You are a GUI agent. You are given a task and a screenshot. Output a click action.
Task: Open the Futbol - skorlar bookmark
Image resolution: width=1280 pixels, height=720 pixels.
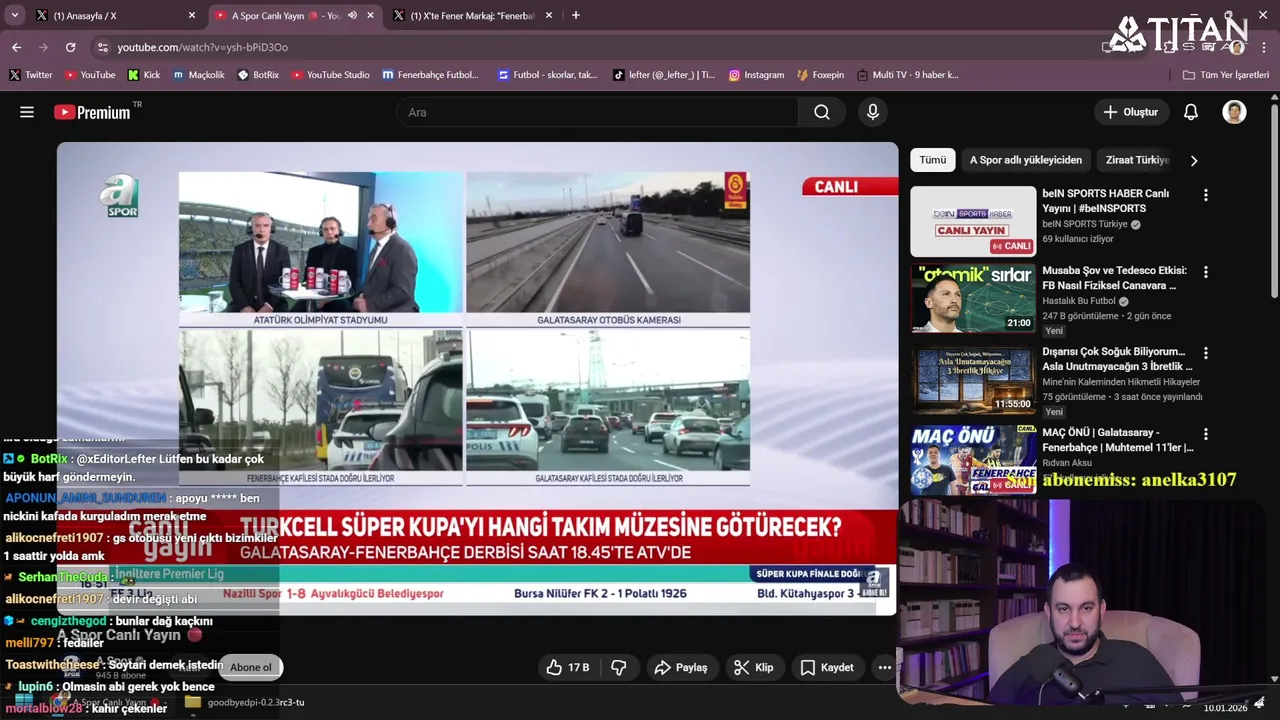click(x=548, y=75)
